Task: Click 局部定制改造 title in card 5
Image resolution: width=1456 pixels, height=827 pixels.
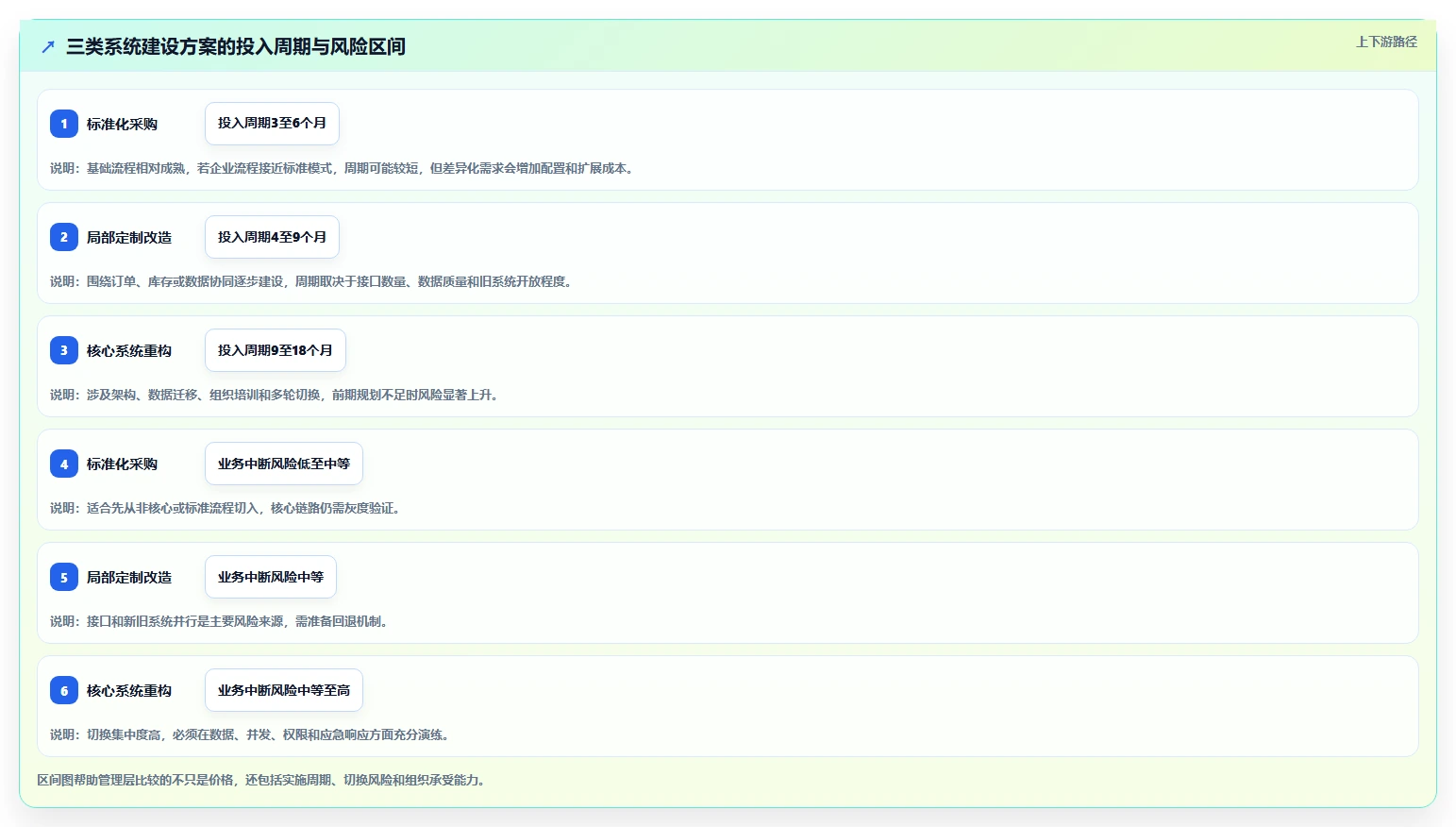Action: tap(129, 577)
